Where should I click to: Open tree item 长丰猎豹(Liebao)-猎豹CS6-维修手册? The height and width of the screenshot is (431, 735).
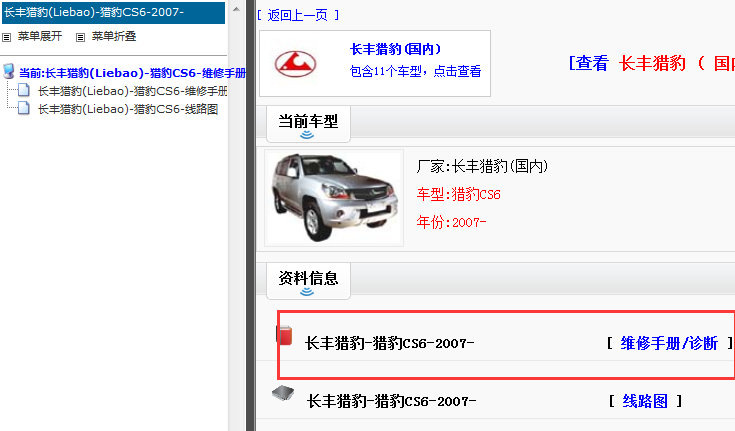[x=133, y=91]
